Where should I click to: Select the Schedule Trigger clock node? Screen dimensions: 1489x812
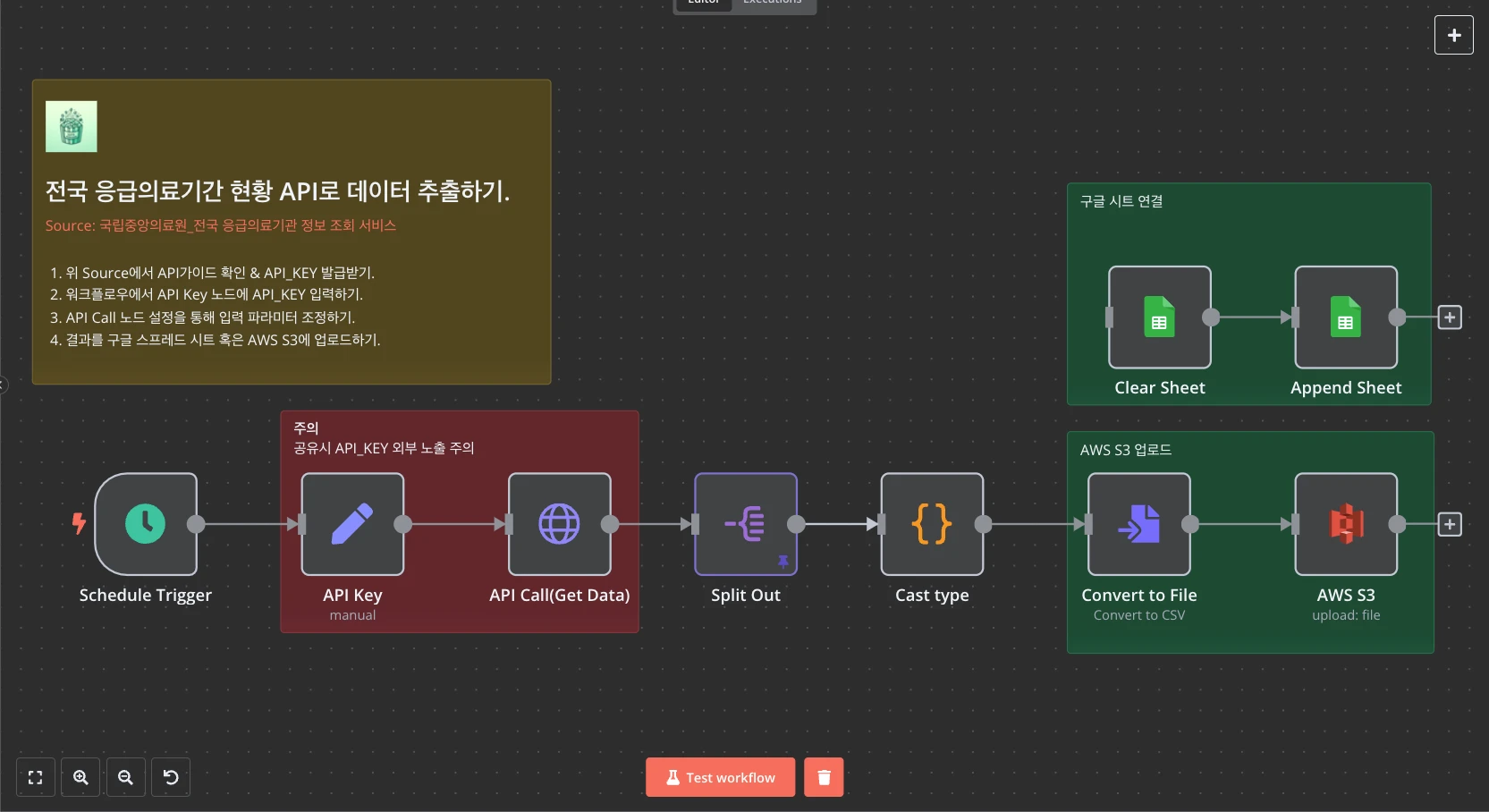(146, 524)
